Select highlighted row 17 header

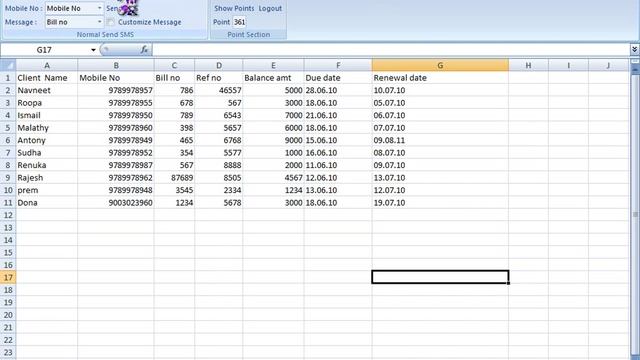point(8,278)
